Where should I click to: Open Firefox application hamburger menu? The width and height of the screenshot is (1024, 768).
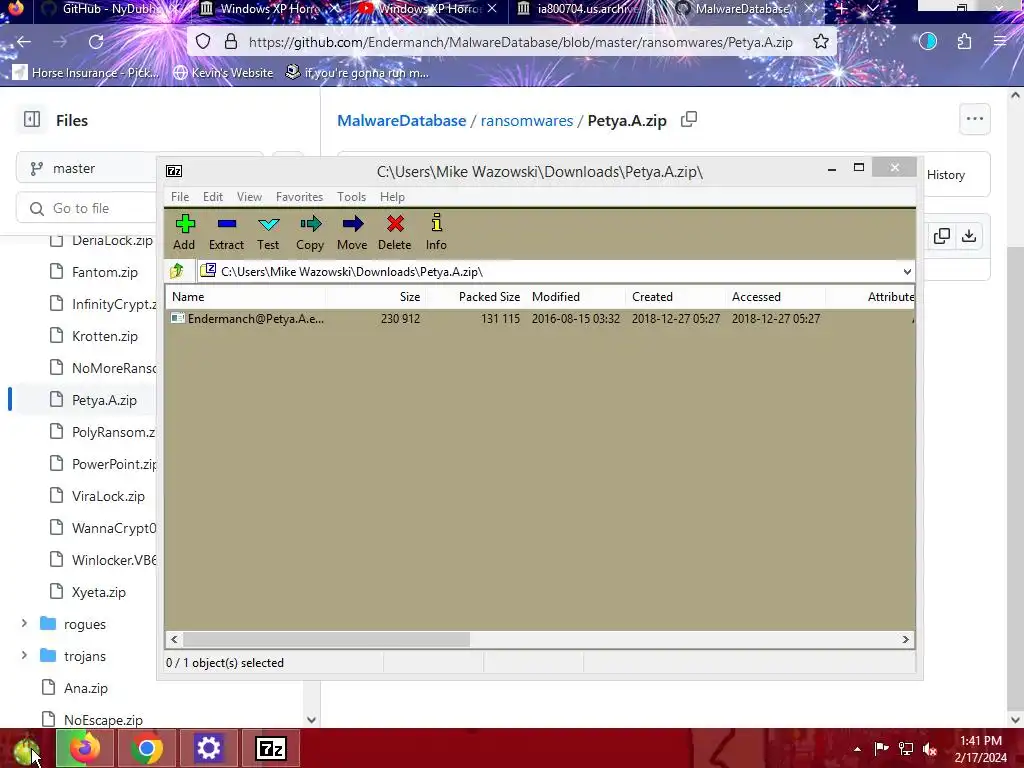tap(1000, 42)
